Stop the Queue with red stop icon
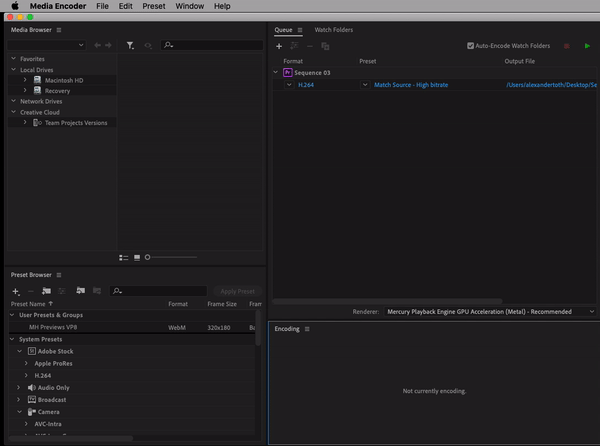This screenshot has width=600, height=446. [567, 46]
